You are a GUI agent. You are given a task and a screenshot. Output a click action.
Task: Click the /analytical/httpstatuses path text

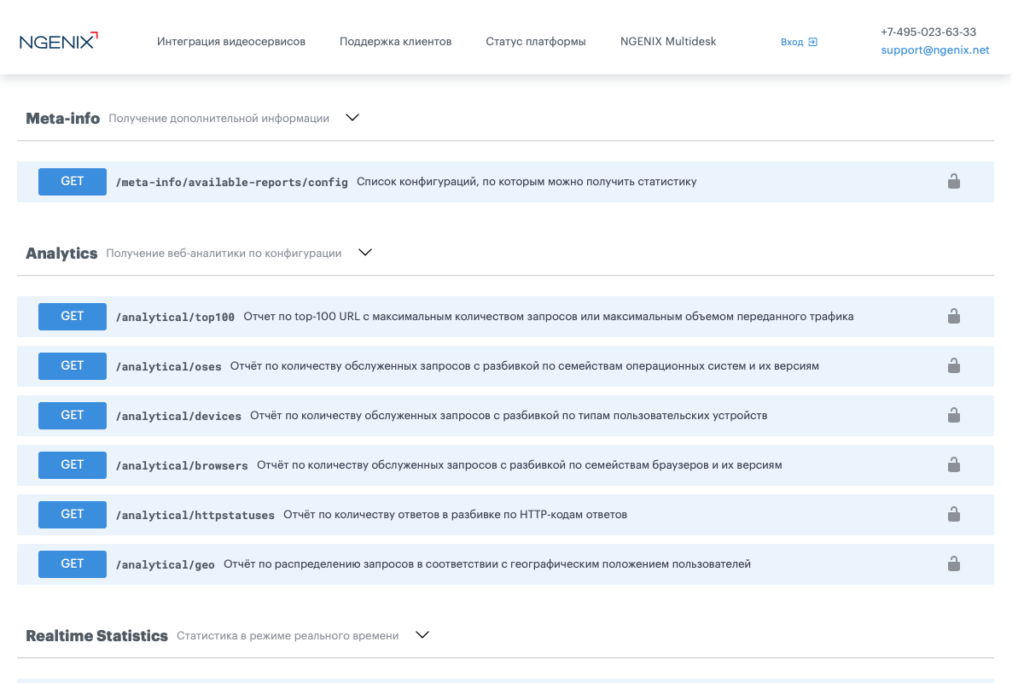pos(195,515)
